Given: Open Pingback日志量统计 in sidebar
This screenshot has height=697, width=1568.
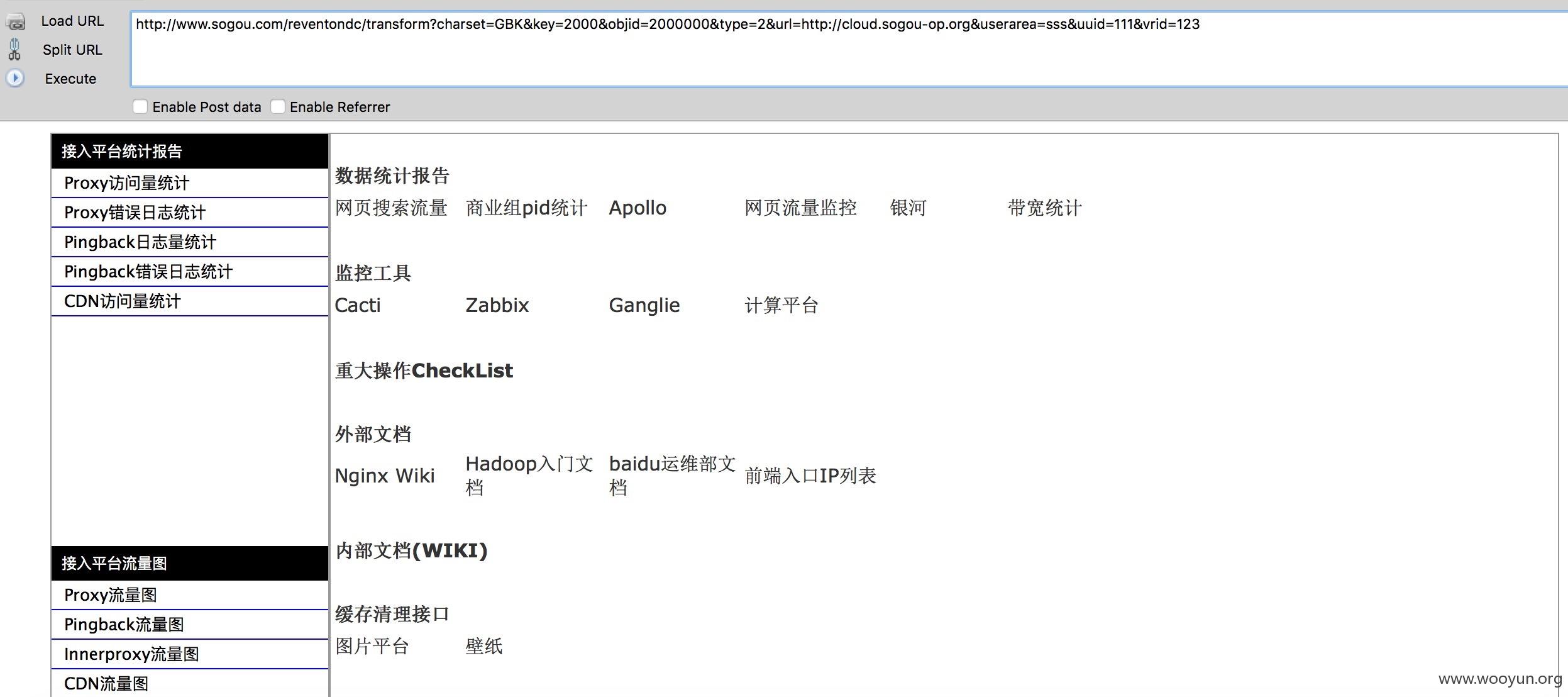Looking at the screenshot, I should click(x=190, y=242).
